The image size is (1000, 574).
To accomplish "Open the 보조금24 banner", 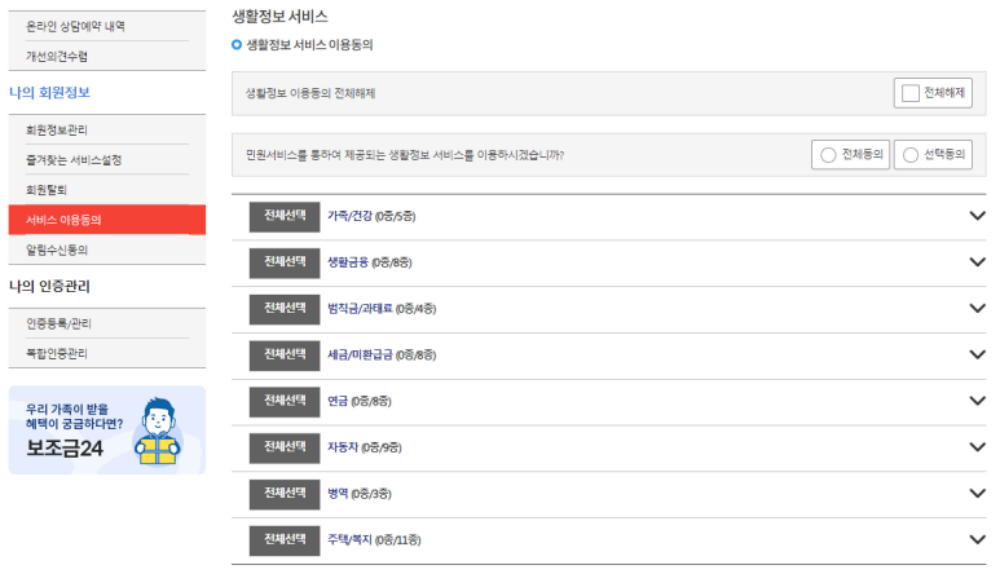I will pyautogui.click(x=107, y=430).
